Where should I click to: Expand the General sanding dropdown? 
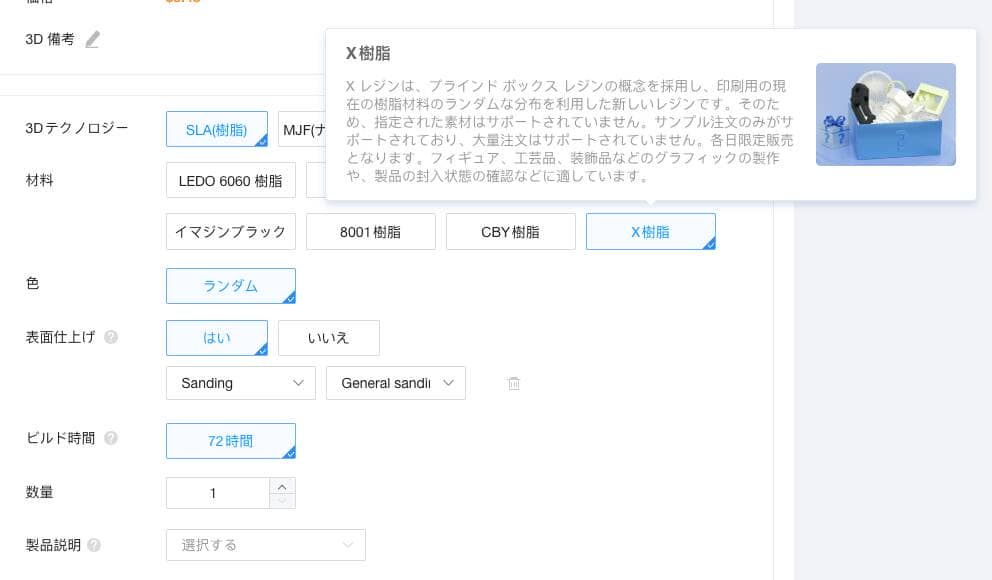pos(395,383)
